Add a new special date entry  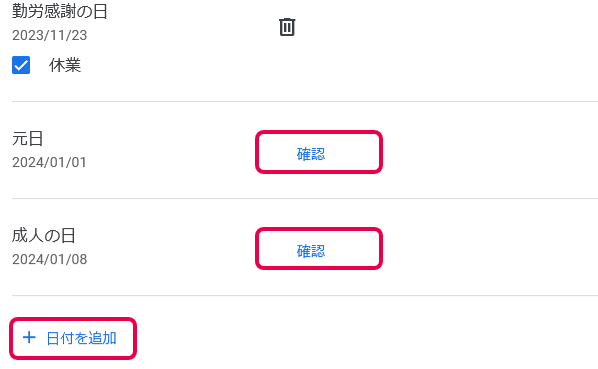pos(73,338)
